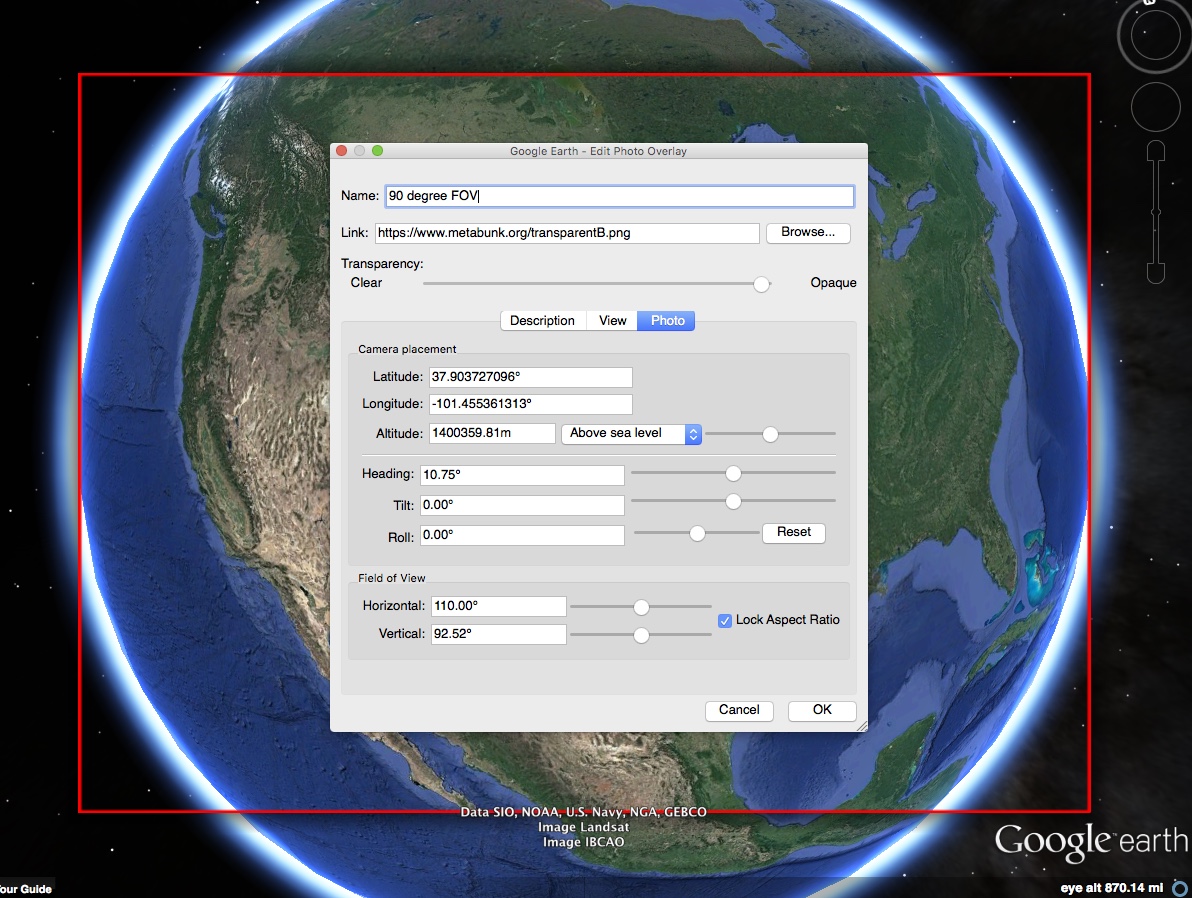Switch to the View tab
The height and width of the screenshot is (898, 1192).
click(612, 321)
